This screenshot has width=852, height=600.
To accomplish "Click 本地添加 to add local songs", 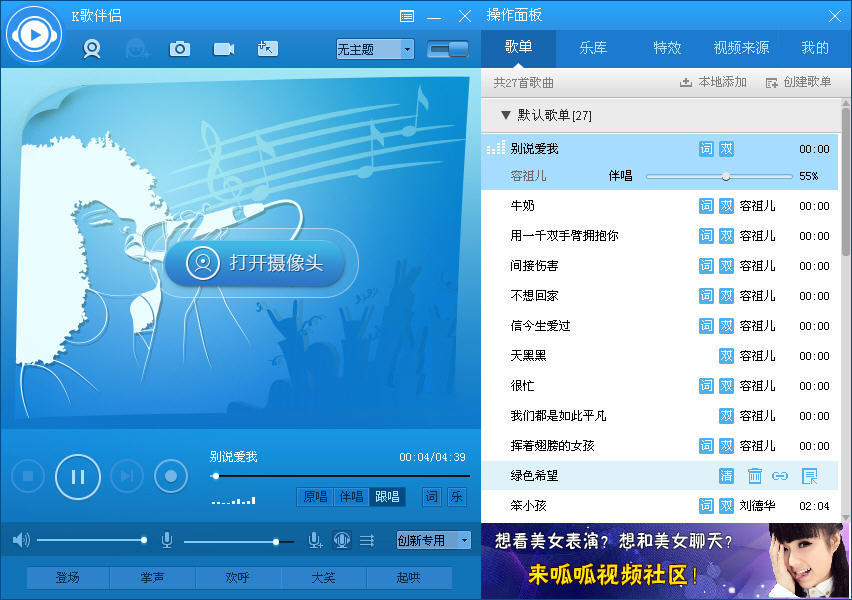I will tap(713, 82).
